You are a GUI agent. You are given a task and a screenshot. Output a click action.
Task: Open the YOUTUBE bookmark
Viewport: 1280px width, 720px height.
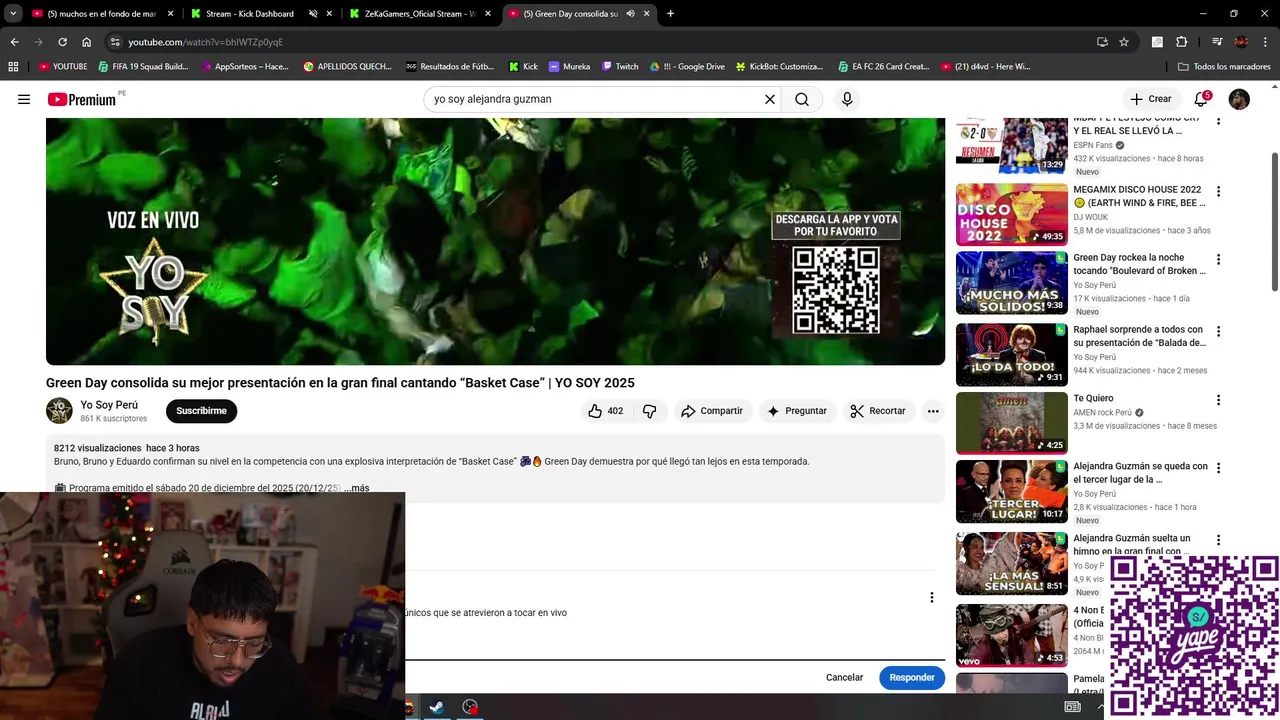(x=63, y=67)
